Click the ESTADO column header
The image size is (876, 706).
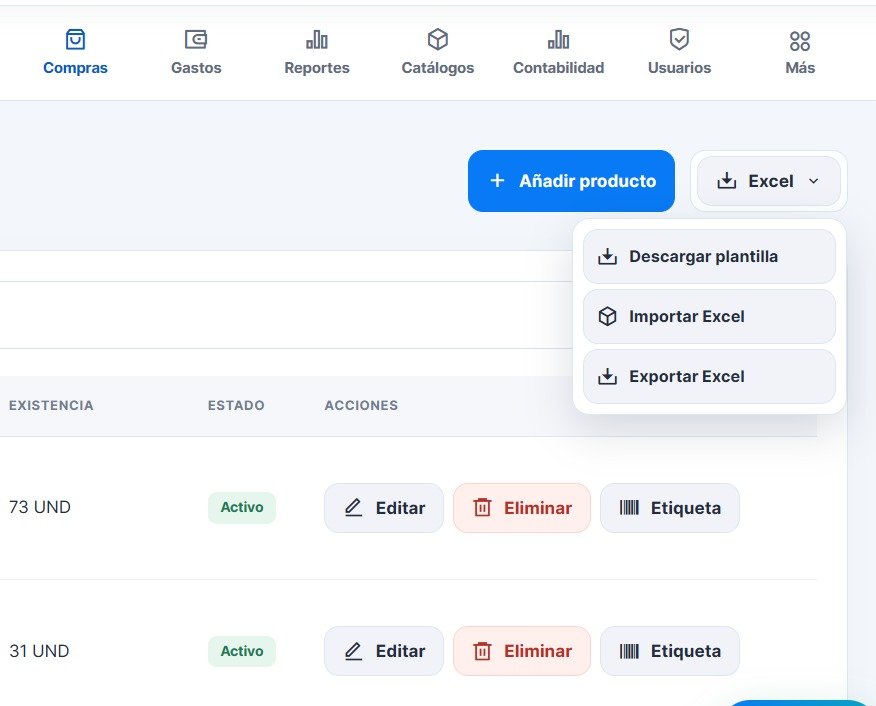pyautogui.click(x=236, y=406)
